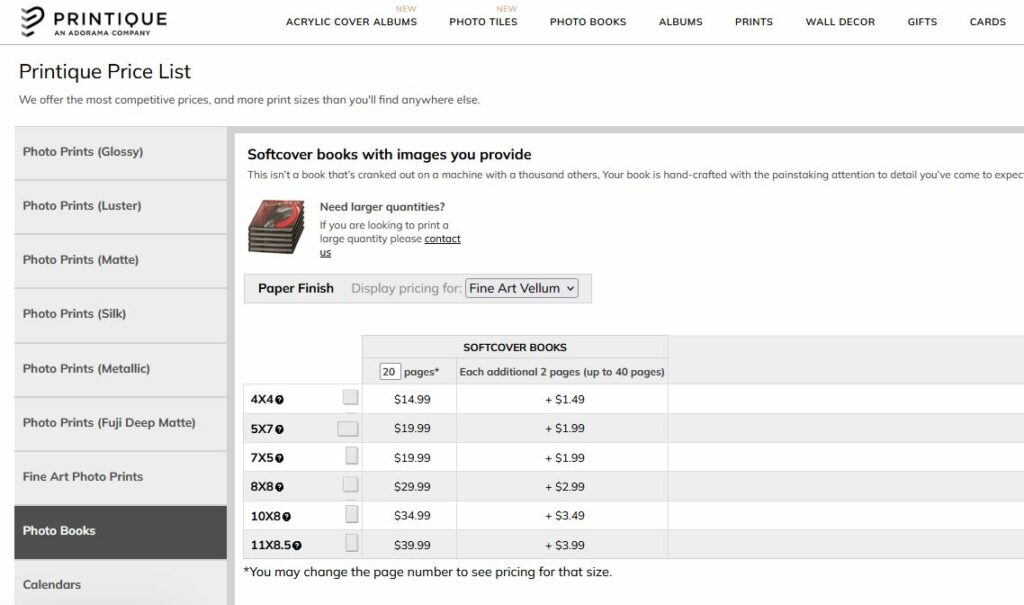This screenshot has width=1024, height=605.
Task: Click the + $2.99 additional pages price
Action: tap(565, 487)
